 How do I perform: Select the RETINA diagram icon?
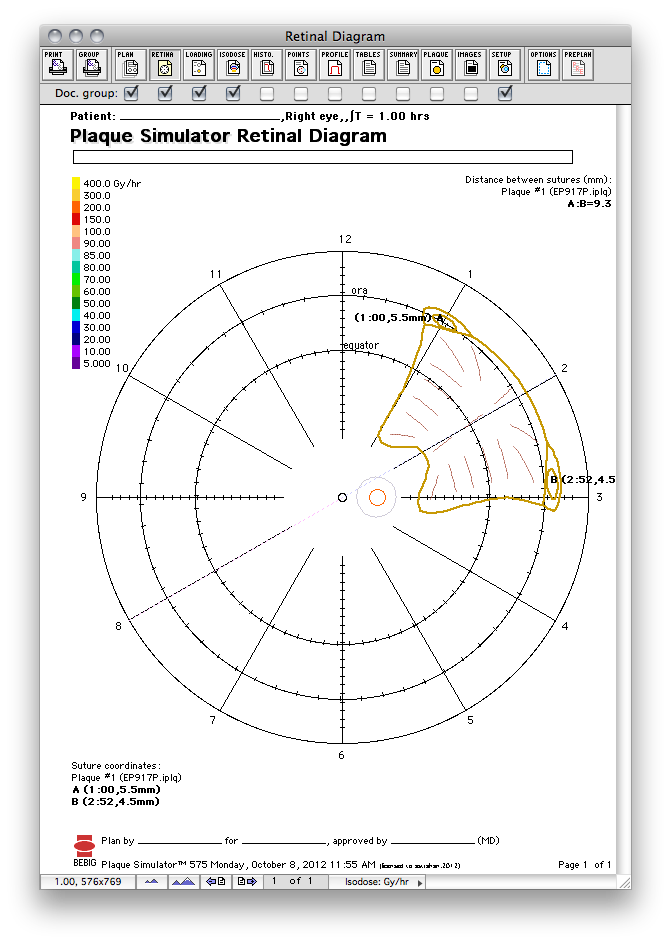click(x=164, y=65)
